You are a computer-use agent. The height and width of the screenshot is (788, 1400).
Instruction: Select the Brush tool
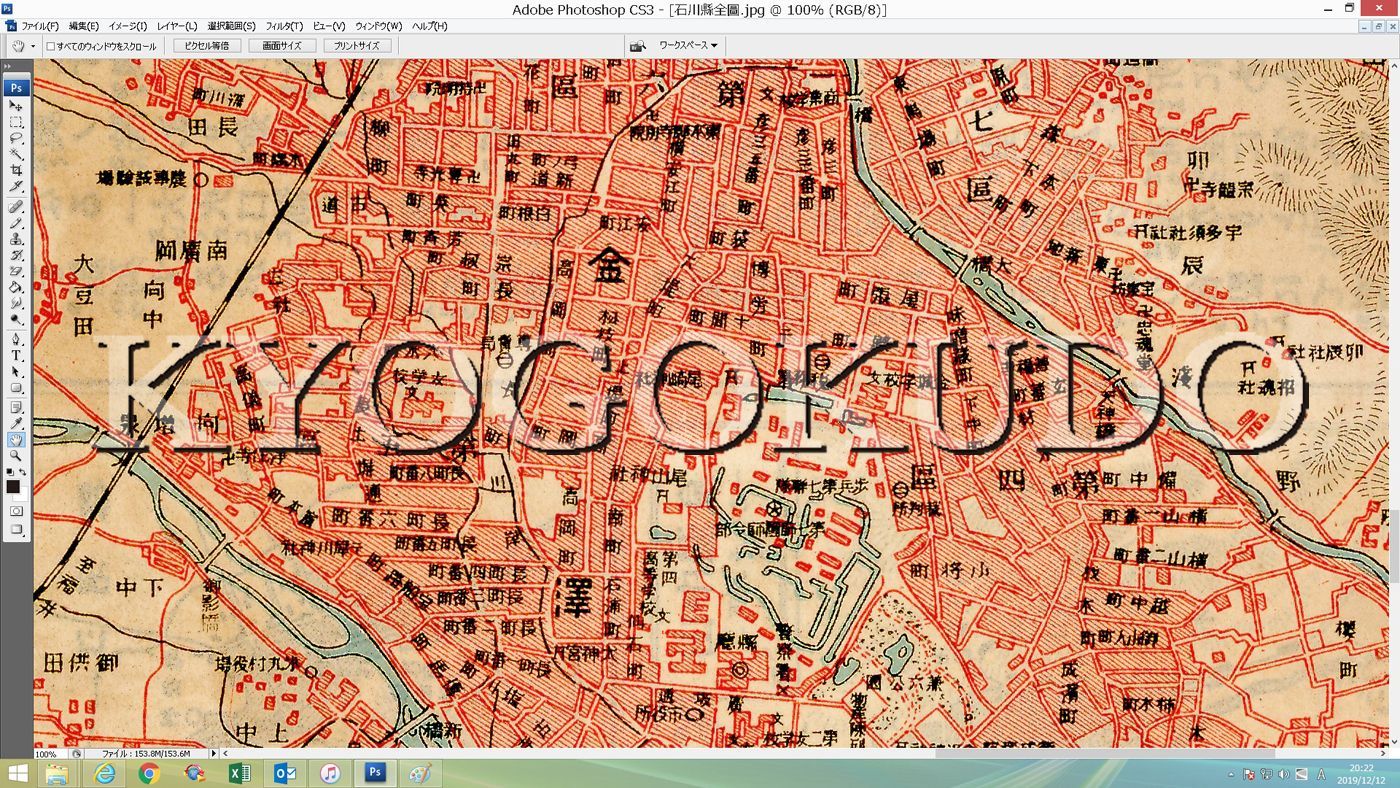[x=16, y=223]
